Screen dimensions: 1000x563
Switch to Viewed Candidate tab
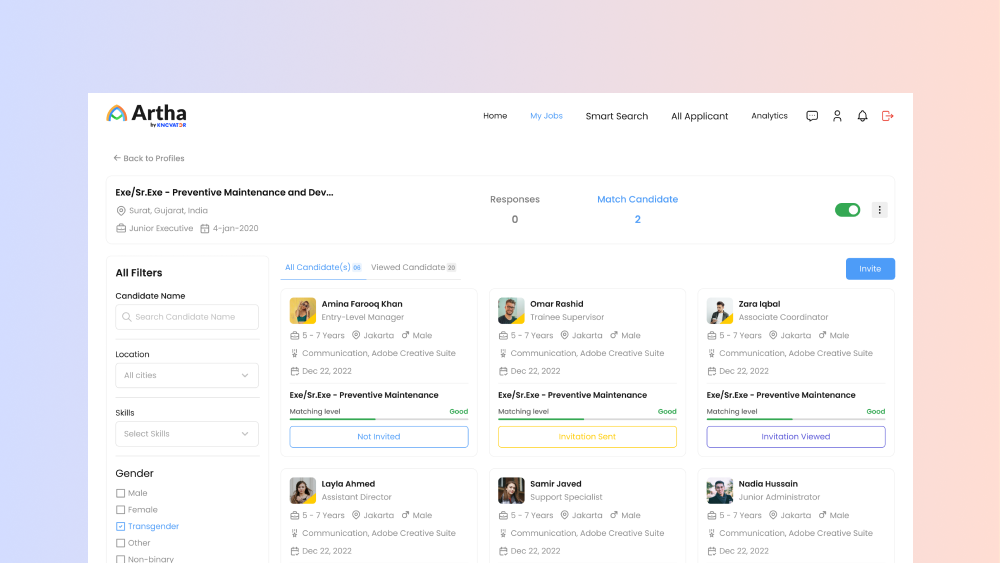tap(413, 268)
